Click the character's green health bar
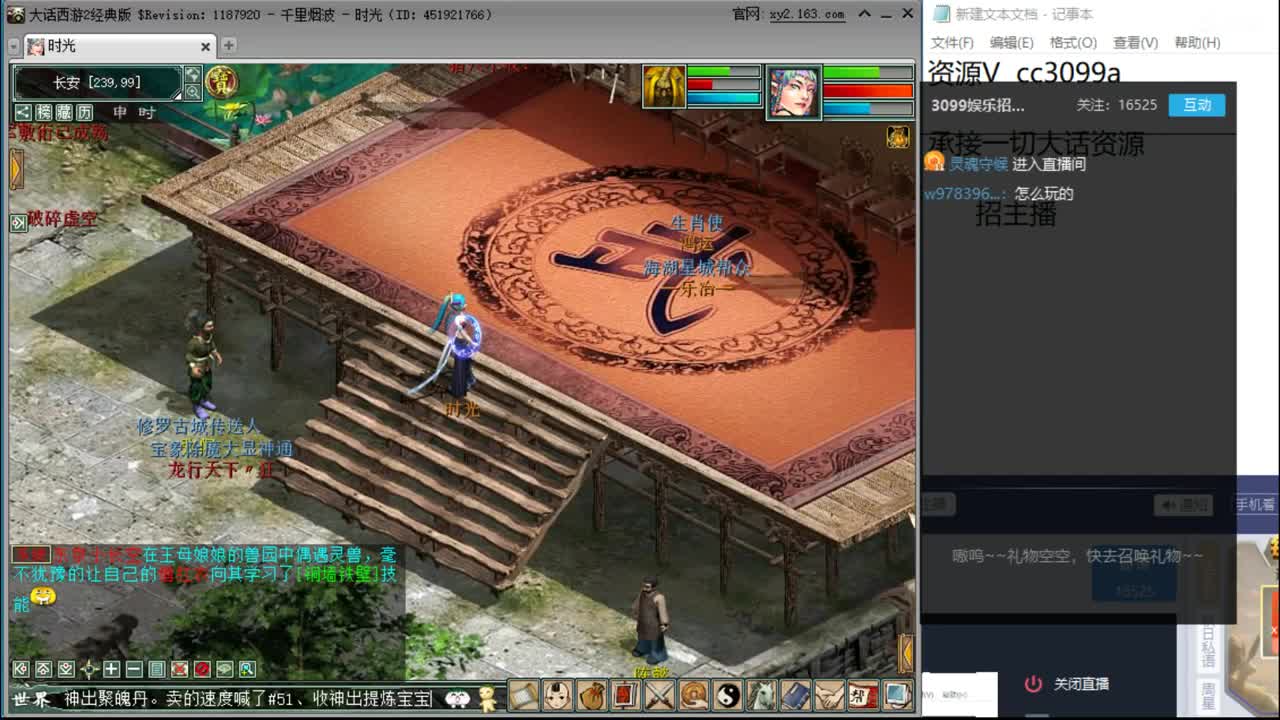The height and width of the screenshot is (720, 1280). click(868, 73)
